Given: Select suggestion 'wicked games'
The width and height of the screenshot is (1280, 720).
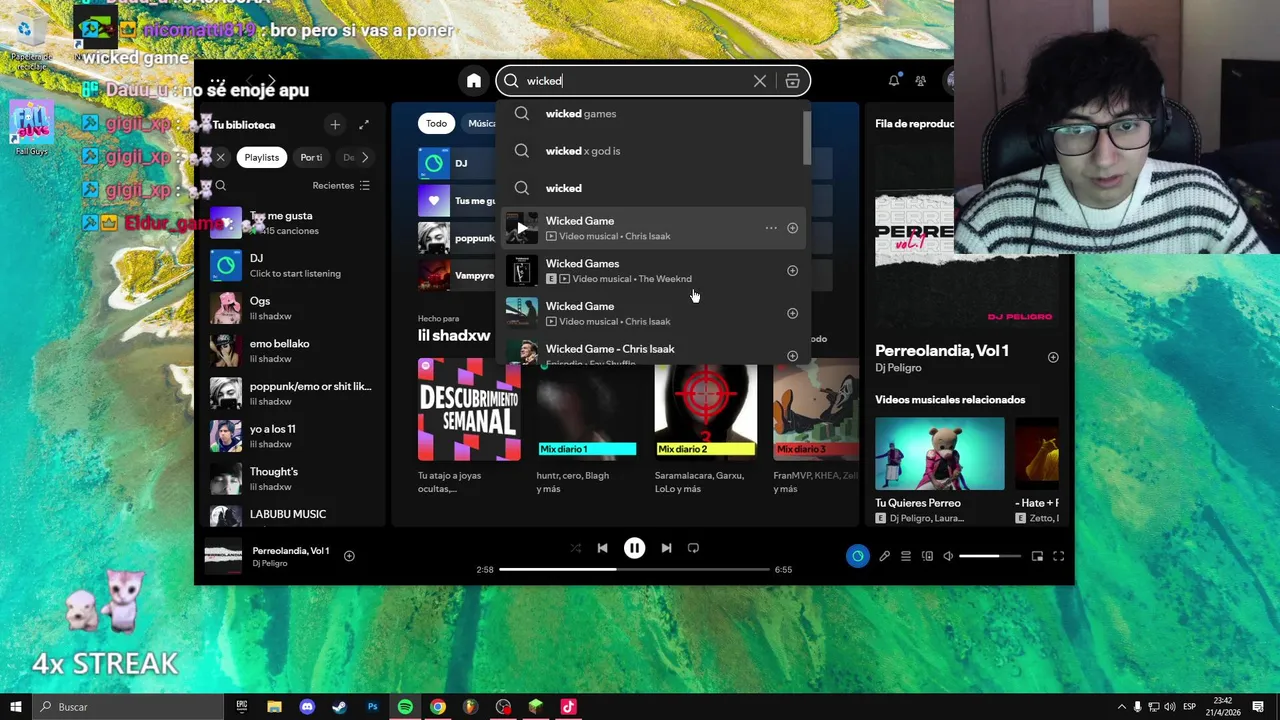Looking at the screenshot, I should [x=654, y=114].
